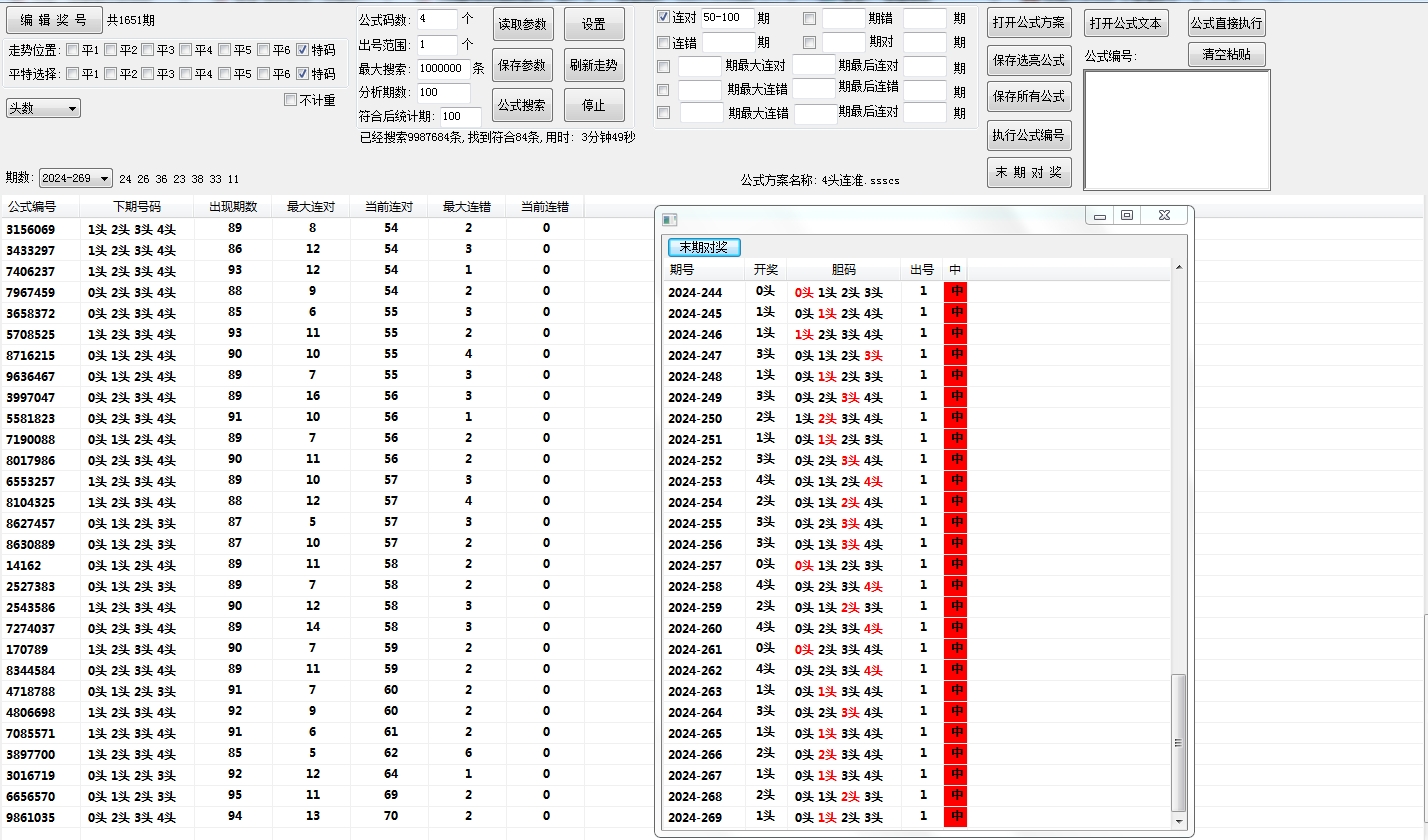Tick the 连错 checkbox
This screenshot has width=1428, height=840.
[663, 43]
